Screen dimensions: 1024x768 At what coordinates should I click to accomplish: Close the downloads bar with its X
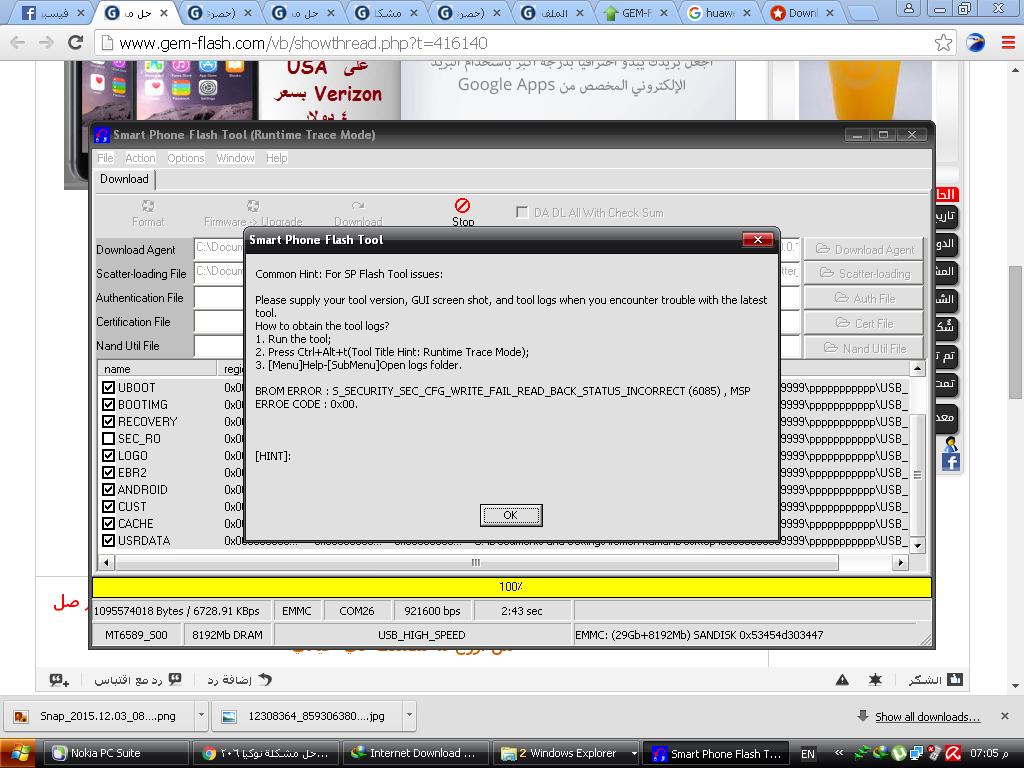1005,716
